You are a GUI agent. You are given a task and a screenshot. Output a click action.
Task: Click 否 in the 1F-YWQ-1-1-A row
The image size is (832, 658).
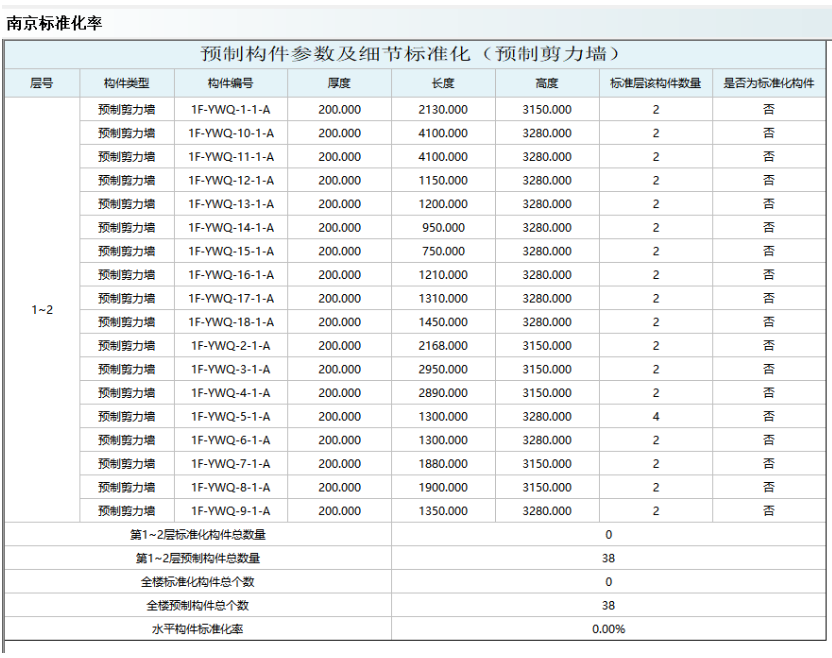tap(769, 109)
